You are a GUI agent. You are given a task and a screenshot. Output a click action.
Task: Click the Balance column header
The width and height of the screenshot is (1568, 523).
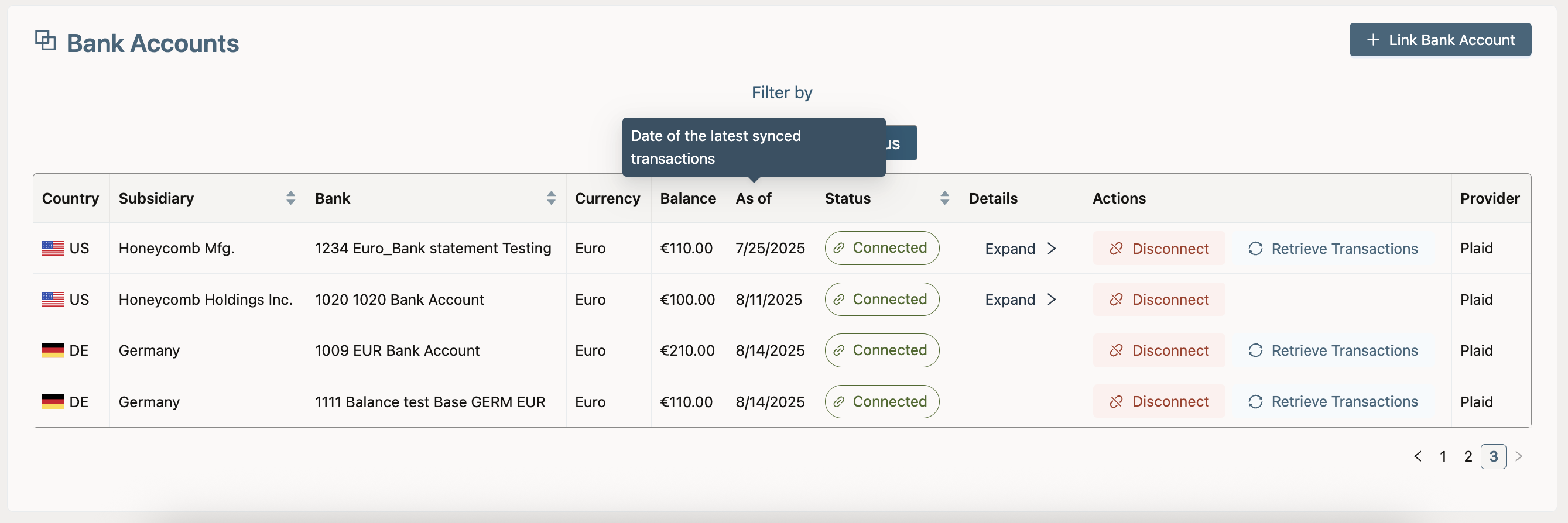[688, 198]
